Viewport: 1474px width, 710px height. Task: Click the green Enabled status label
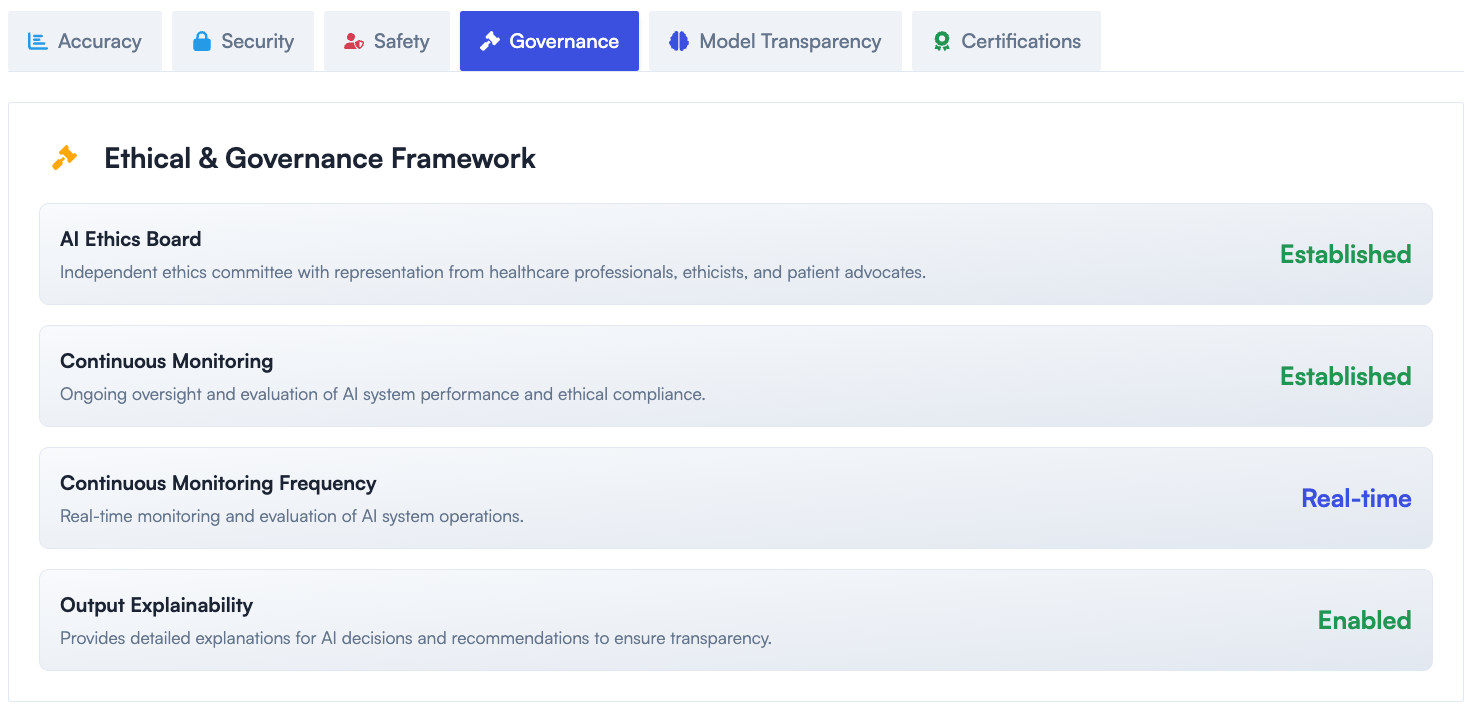tap(1364, 620)
